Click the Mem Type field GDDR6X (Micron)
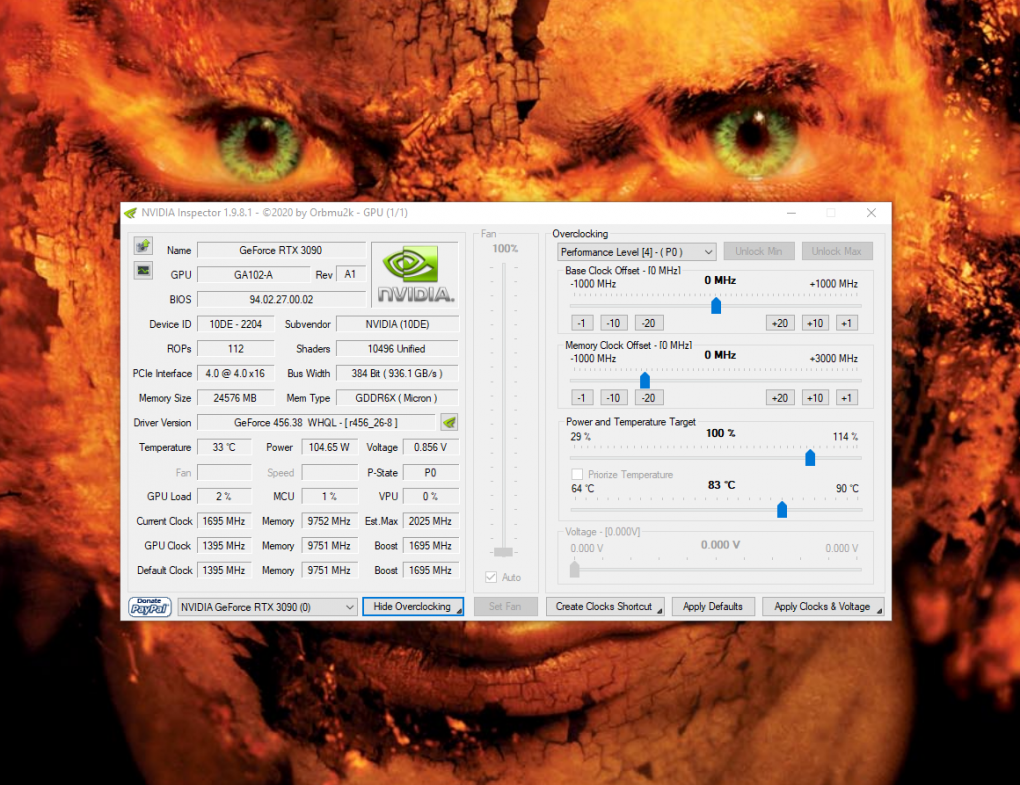The height and width of the screenshot is (785, 1020). (x=397, y=398)
